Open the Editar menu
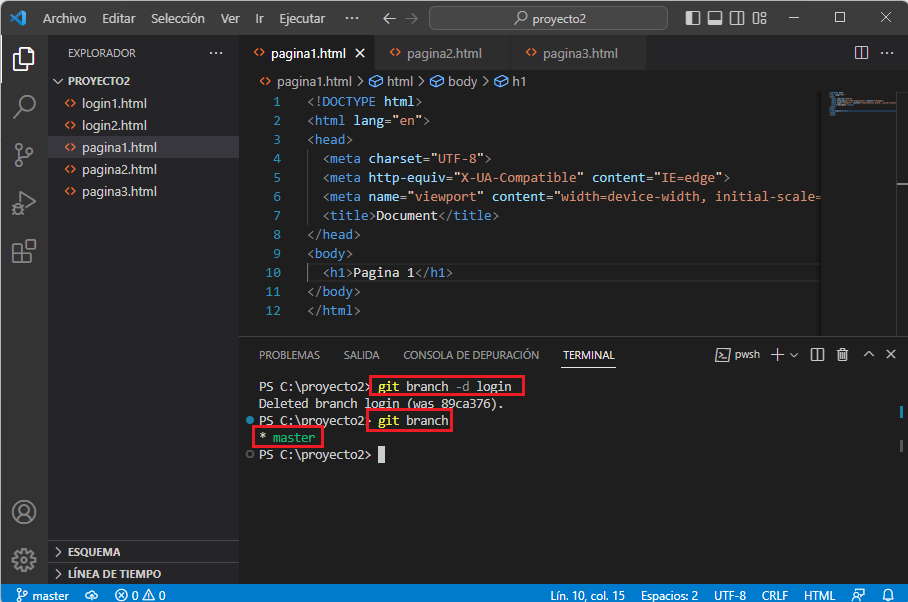Viewport: 908px width, 602px height. 119,19
